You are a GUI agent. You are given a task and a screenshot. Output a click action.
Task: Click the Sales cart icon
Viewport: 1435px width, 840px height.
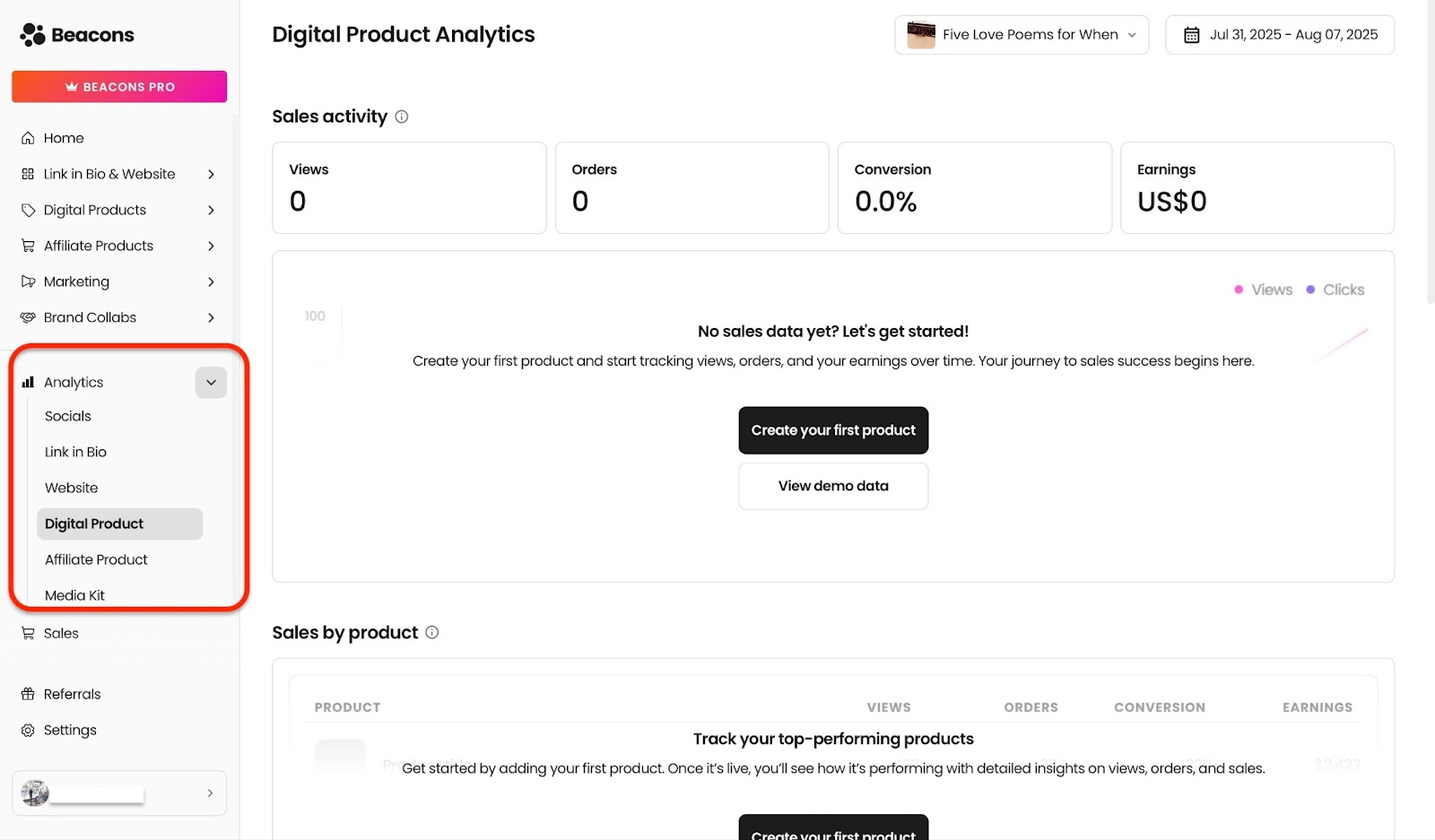click(28, 633)
